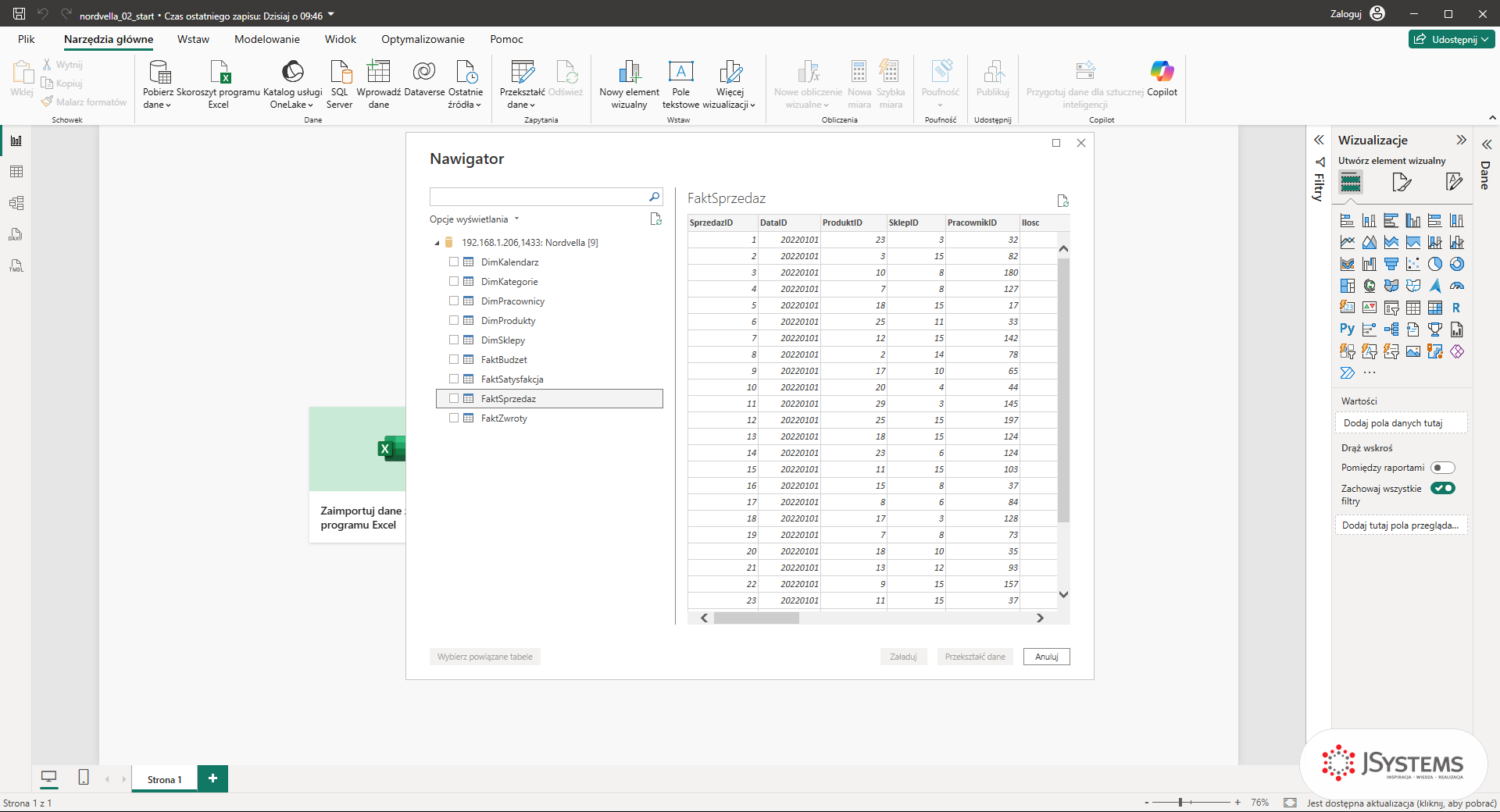The image size is (1500, 812).
Task: Click the search magnifier in Nawigator
Action: point(655,197)
